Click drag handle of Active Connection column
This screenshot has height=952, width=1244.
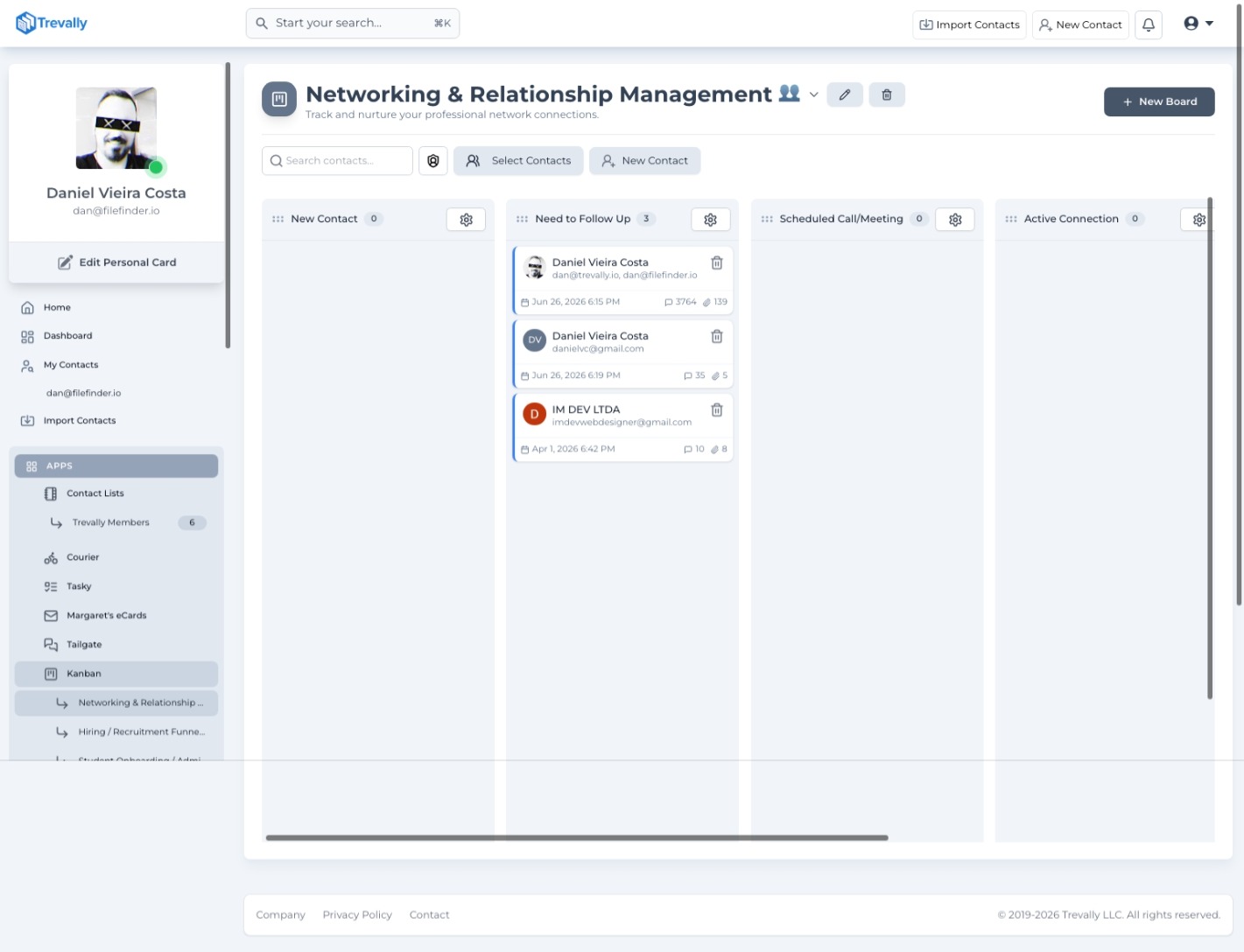pos(1011,220)
